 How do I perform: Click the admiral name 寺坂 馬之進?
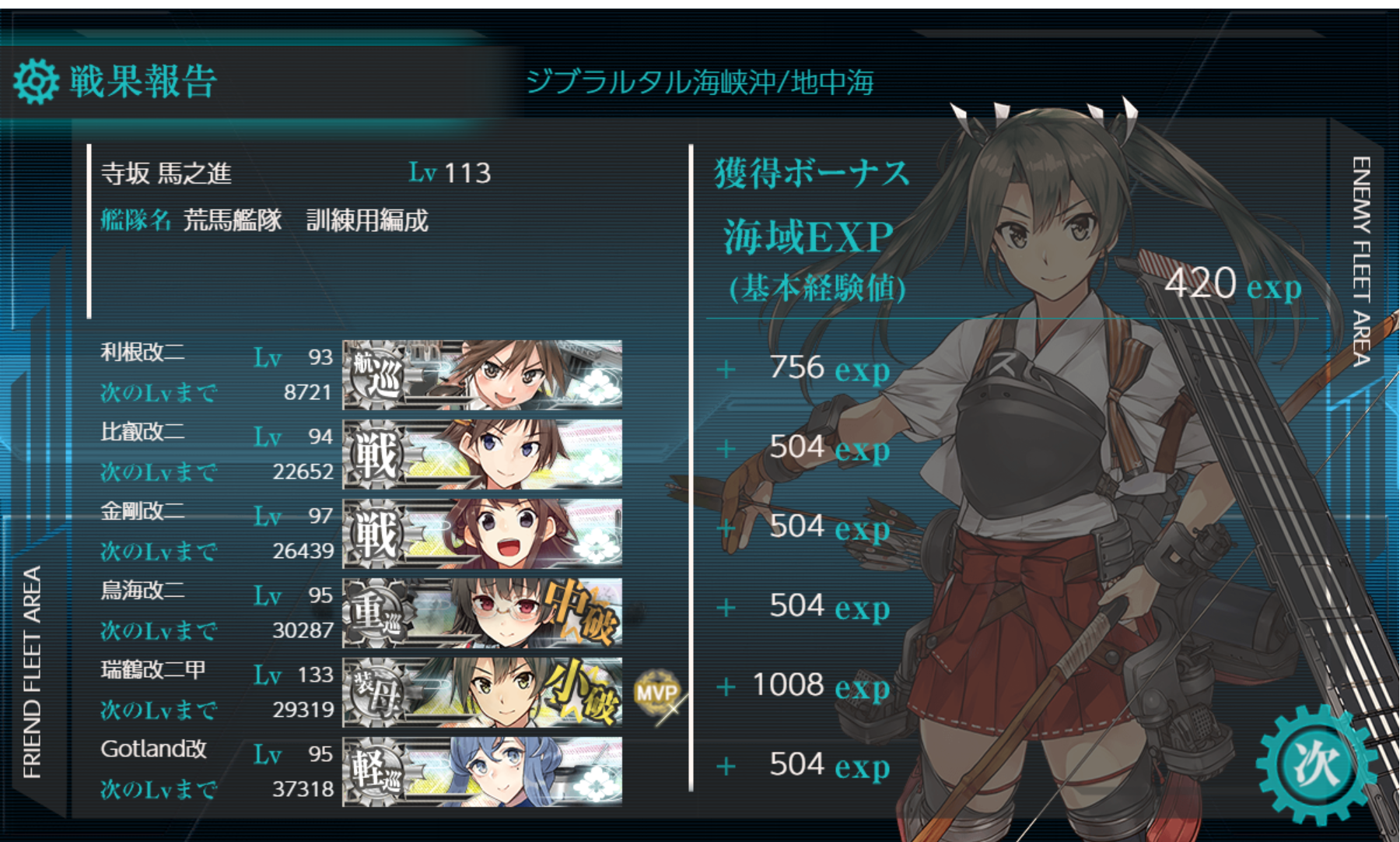click(x=166, y=173)
